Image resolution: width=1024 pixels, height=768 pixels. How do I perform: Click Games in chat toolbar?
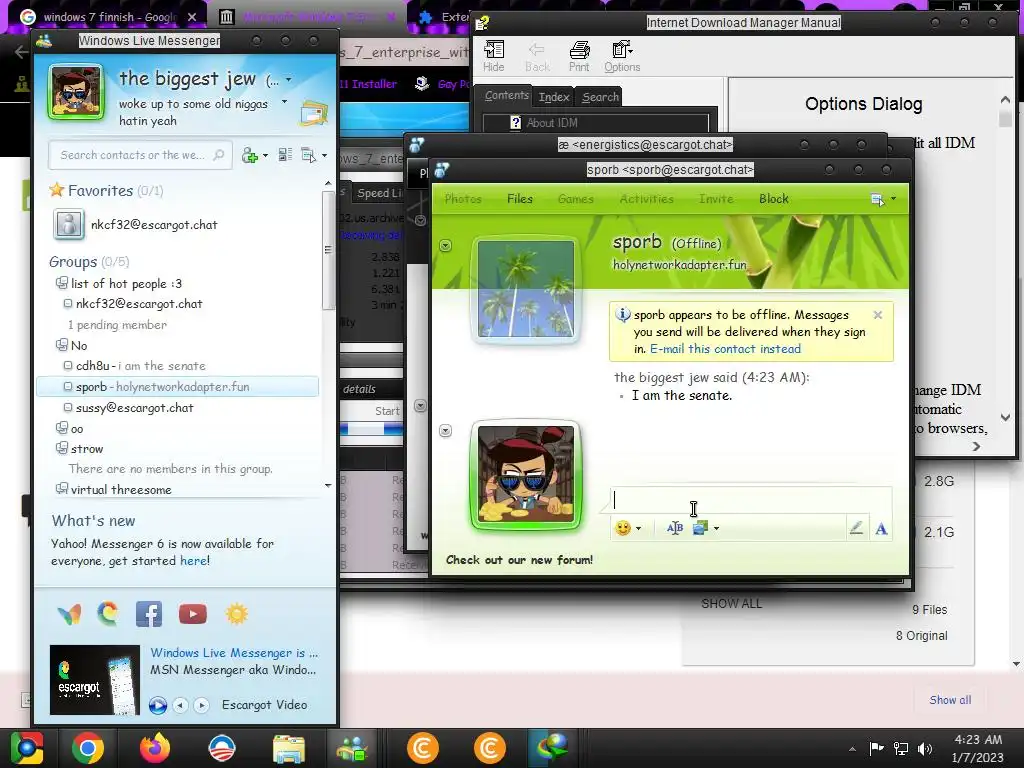(x=575, y=199)
